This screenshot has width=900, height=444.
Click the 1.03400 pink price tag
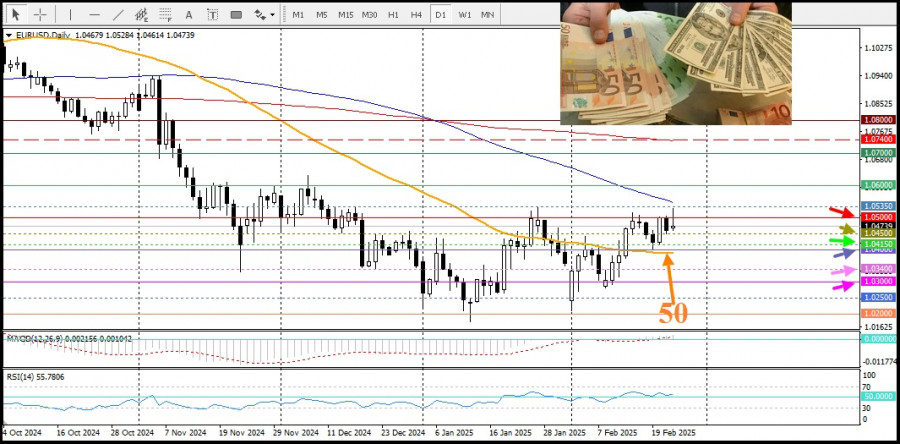coord(878,269)
